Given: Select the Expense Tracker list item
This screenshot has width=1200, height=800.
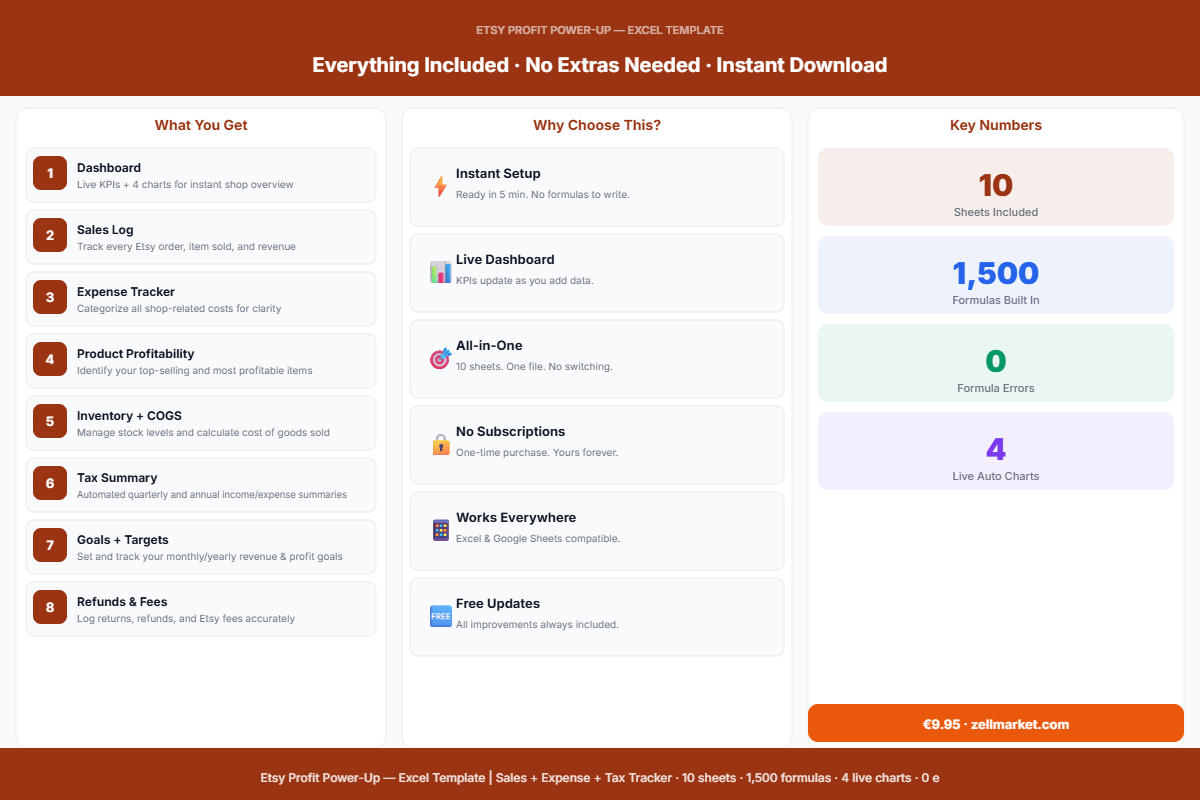Looking at the screenshot, I should click(201, 299).
